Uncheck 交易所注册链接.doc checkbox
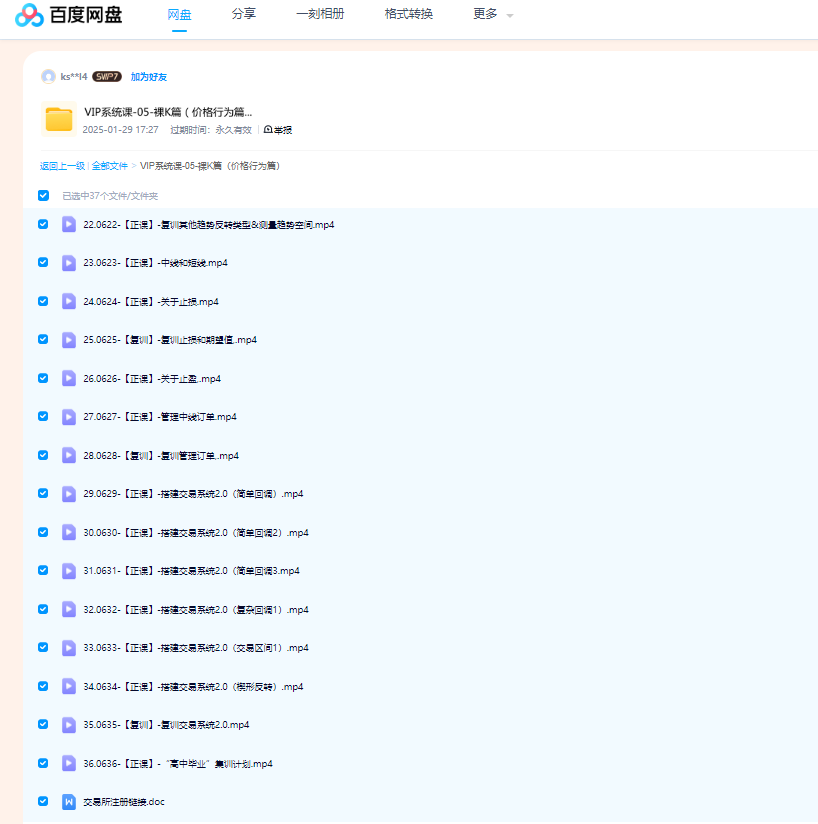 (x=43, y=801)
